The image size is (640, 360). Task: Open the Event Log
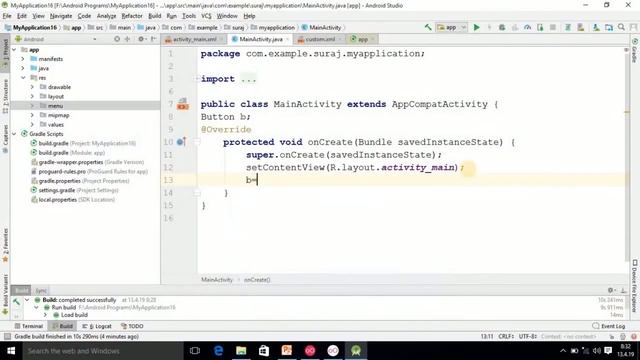click(x=609, y=326)
